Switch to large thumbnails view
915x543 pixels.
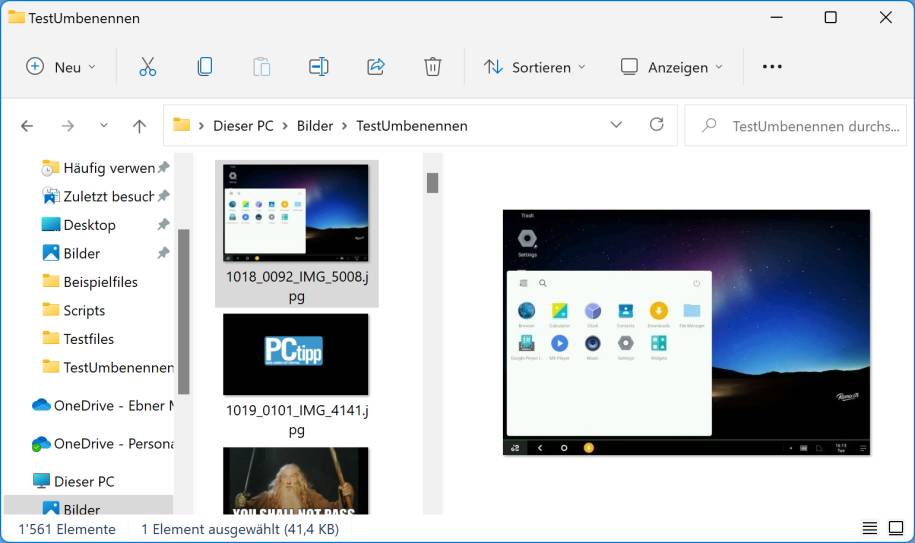[x=894, y=529]
